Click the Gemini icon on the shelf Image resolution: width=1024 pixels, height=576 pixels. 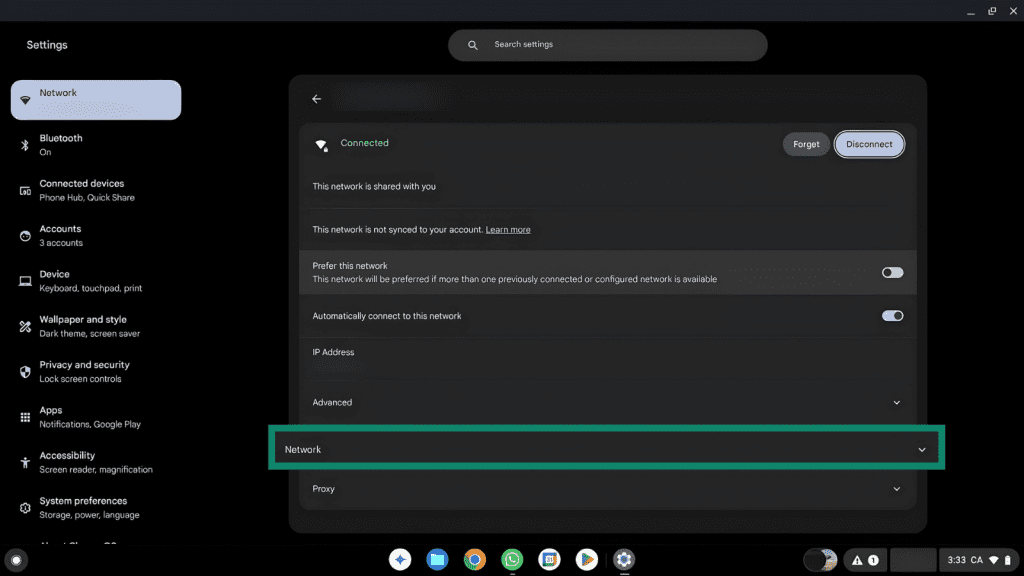pyautogui.click(x=400, y=560)
